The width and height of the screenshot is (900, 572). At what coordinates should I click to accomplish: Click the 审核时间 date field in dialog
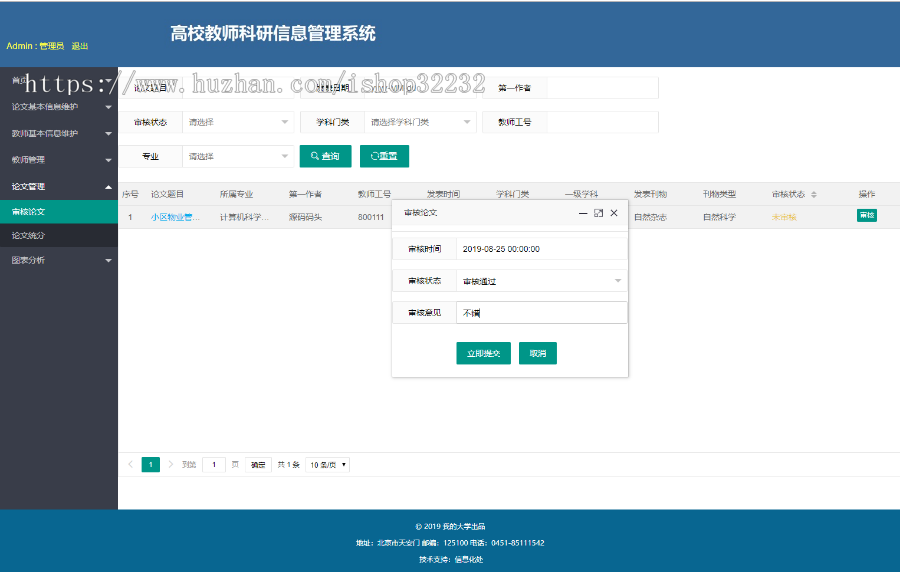click(x=541, y=249)
